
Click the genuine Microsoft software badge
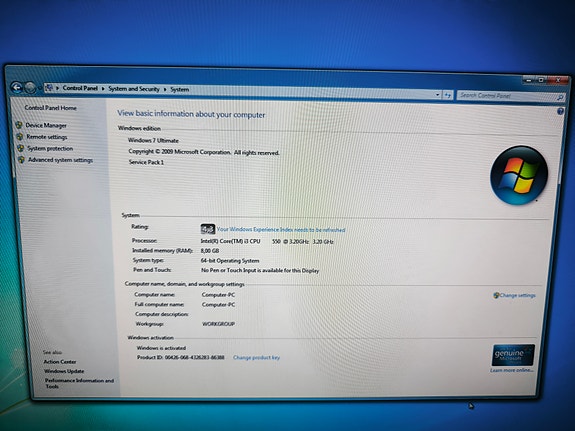[513, 355]
